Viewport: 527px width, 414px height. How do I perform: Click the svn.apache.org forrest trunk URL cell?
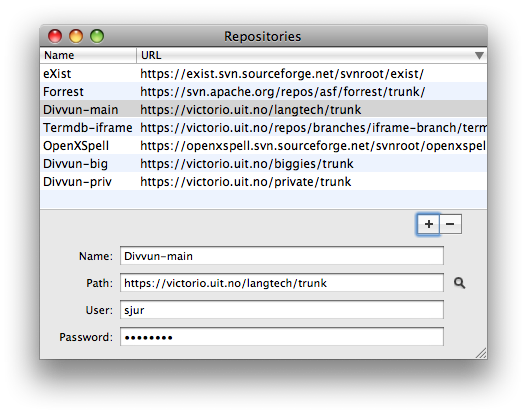click(x=283, y=91)
